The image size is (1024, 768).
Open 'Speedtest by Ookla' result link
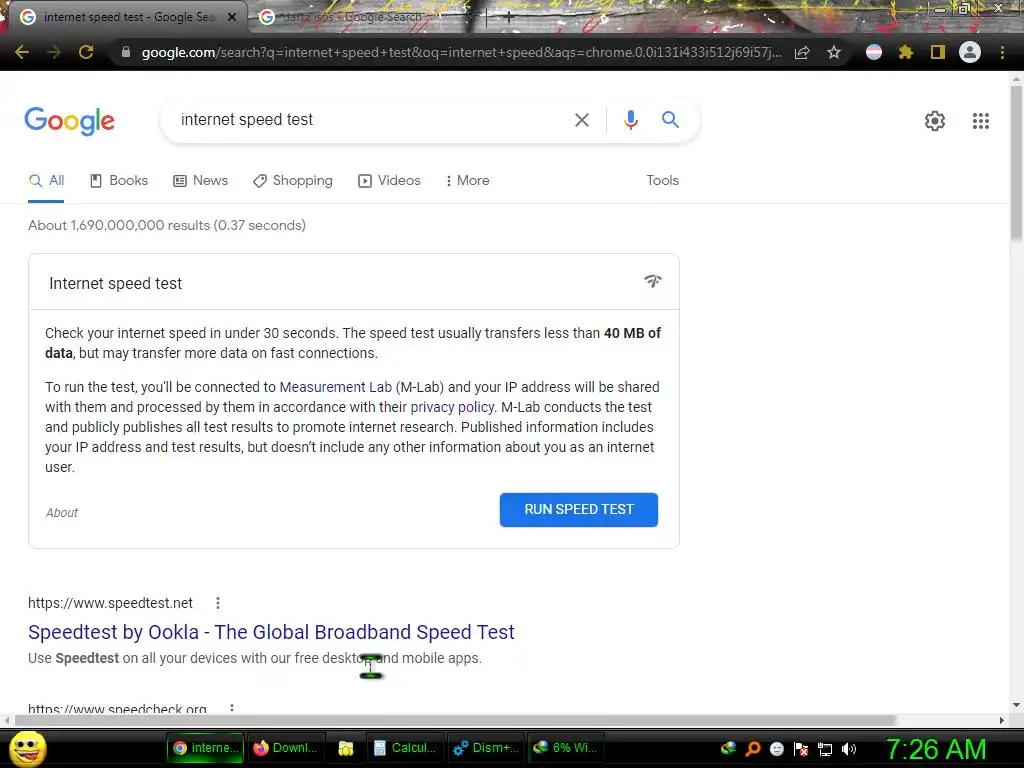[x=271, y=632]
